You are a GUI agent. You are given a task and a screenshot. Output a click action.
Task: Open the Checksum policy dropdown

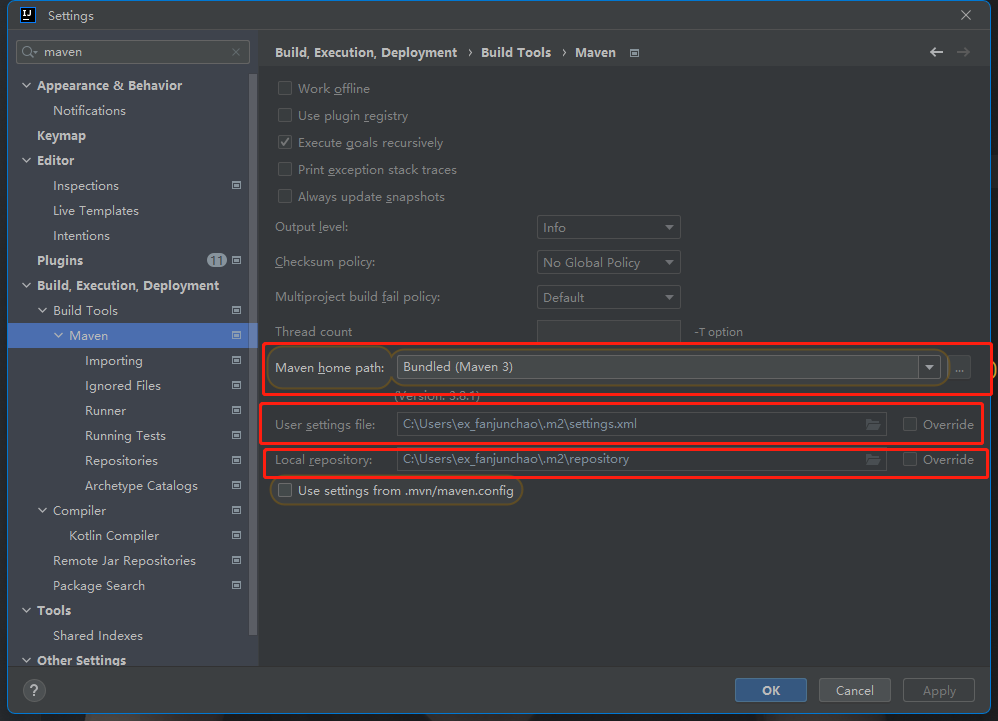[x=608, y=262]
